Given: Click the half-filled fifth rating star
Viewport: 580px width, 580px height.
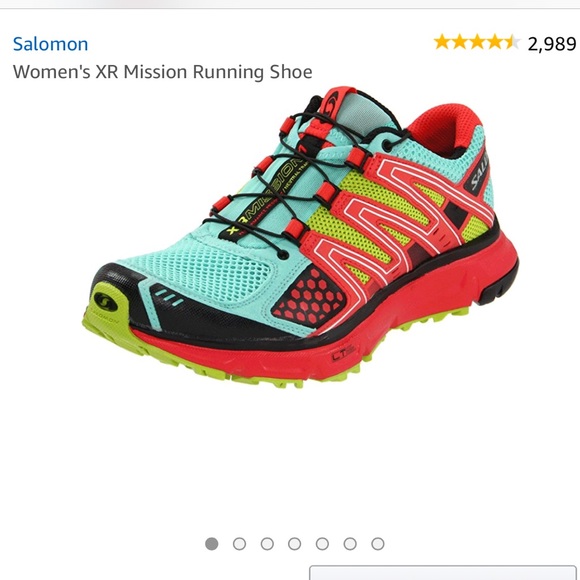Looking at the screenshot, I should [512, 42].
